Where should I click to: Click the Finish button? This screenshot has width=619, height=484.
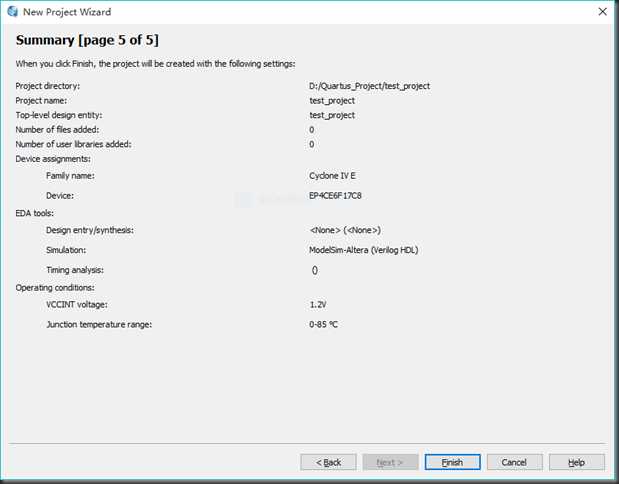click(x=452, y=462)
